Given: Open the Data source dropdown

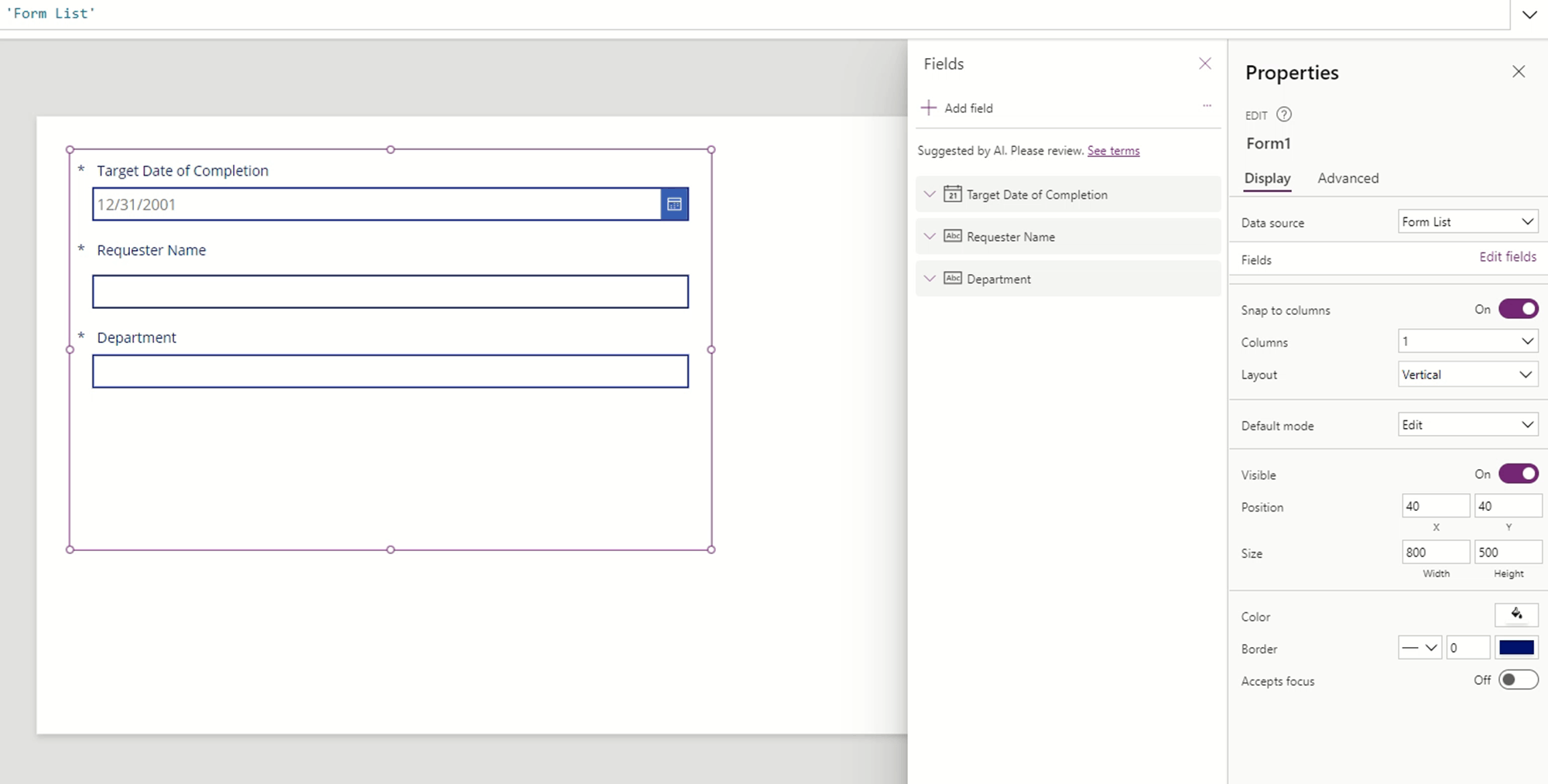Looking at the screenshot, I should (x=1468, y=221).
